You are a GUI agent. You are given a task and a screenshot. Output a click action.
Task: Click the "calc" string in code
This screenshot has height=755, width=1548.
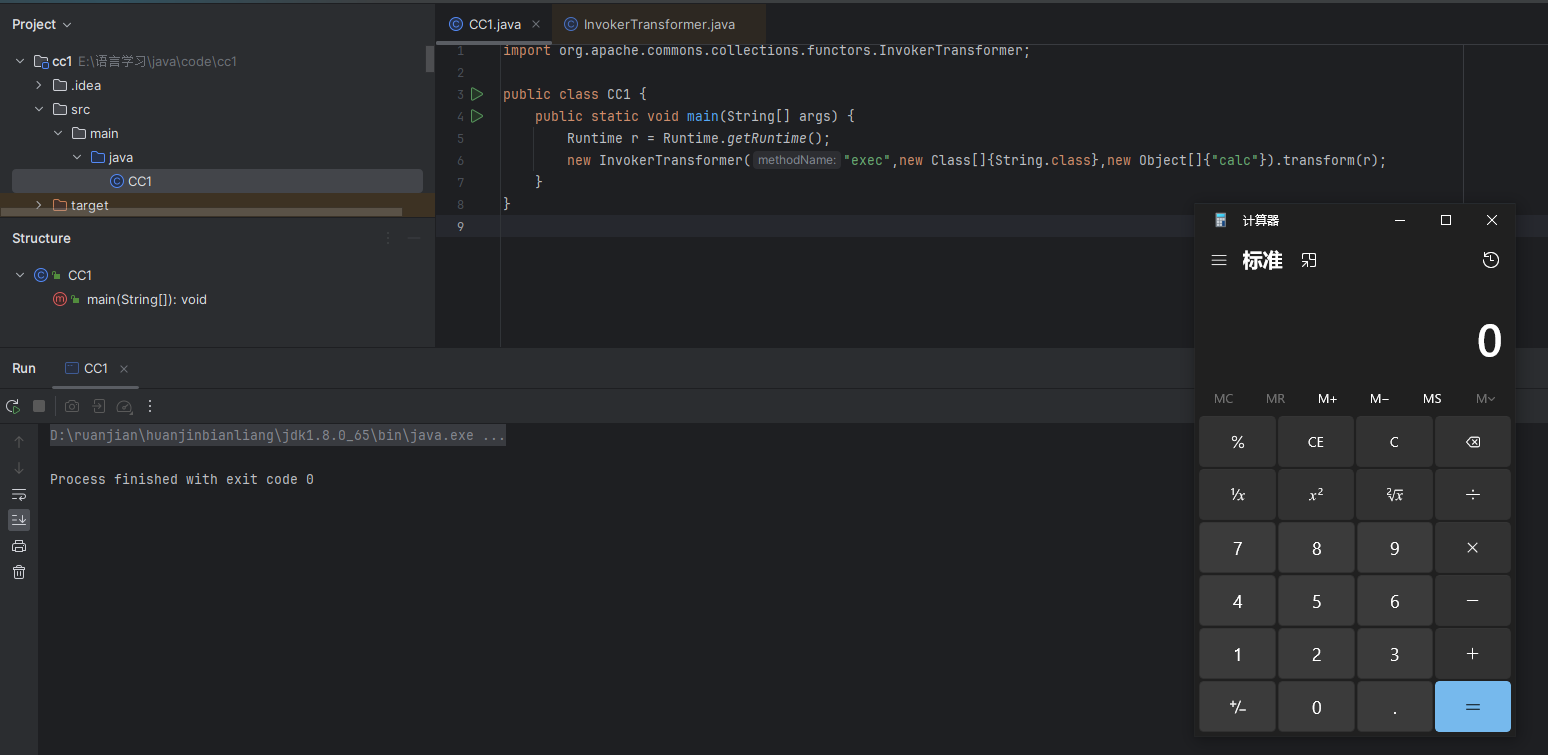click(x=1235, y=160)
